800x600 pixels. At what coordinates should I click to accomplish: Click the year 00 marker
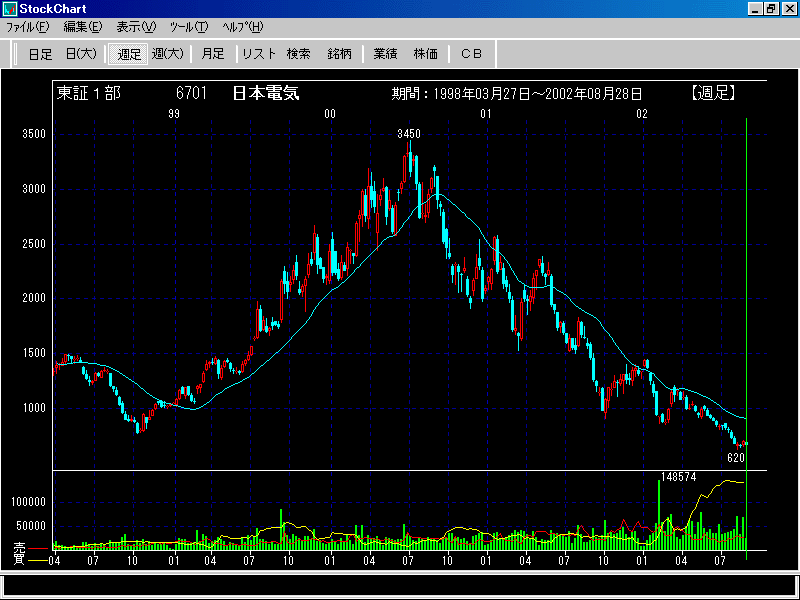[330, 114]
